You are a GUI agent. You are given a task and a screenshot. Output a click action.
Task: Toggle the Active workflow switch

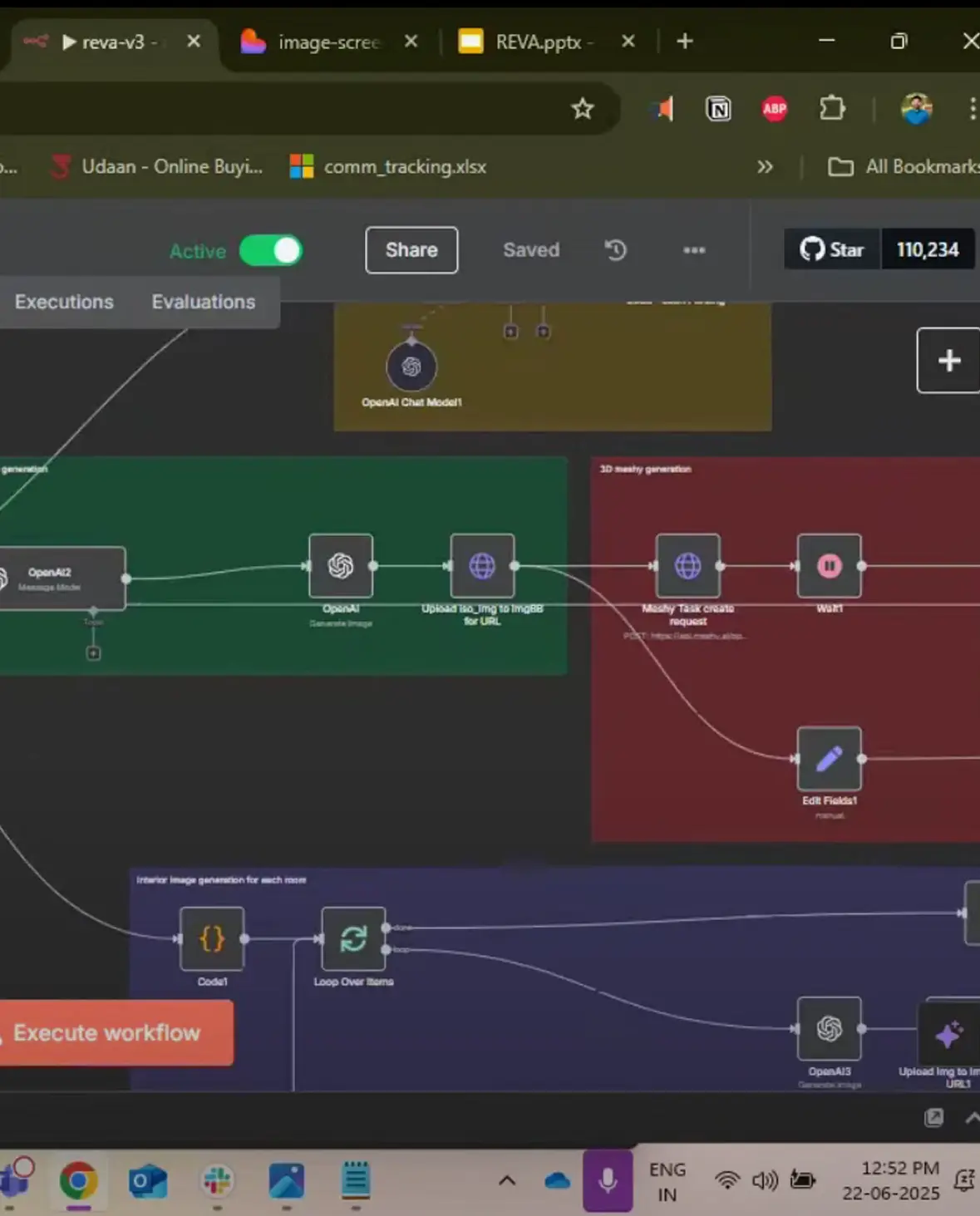271,251
